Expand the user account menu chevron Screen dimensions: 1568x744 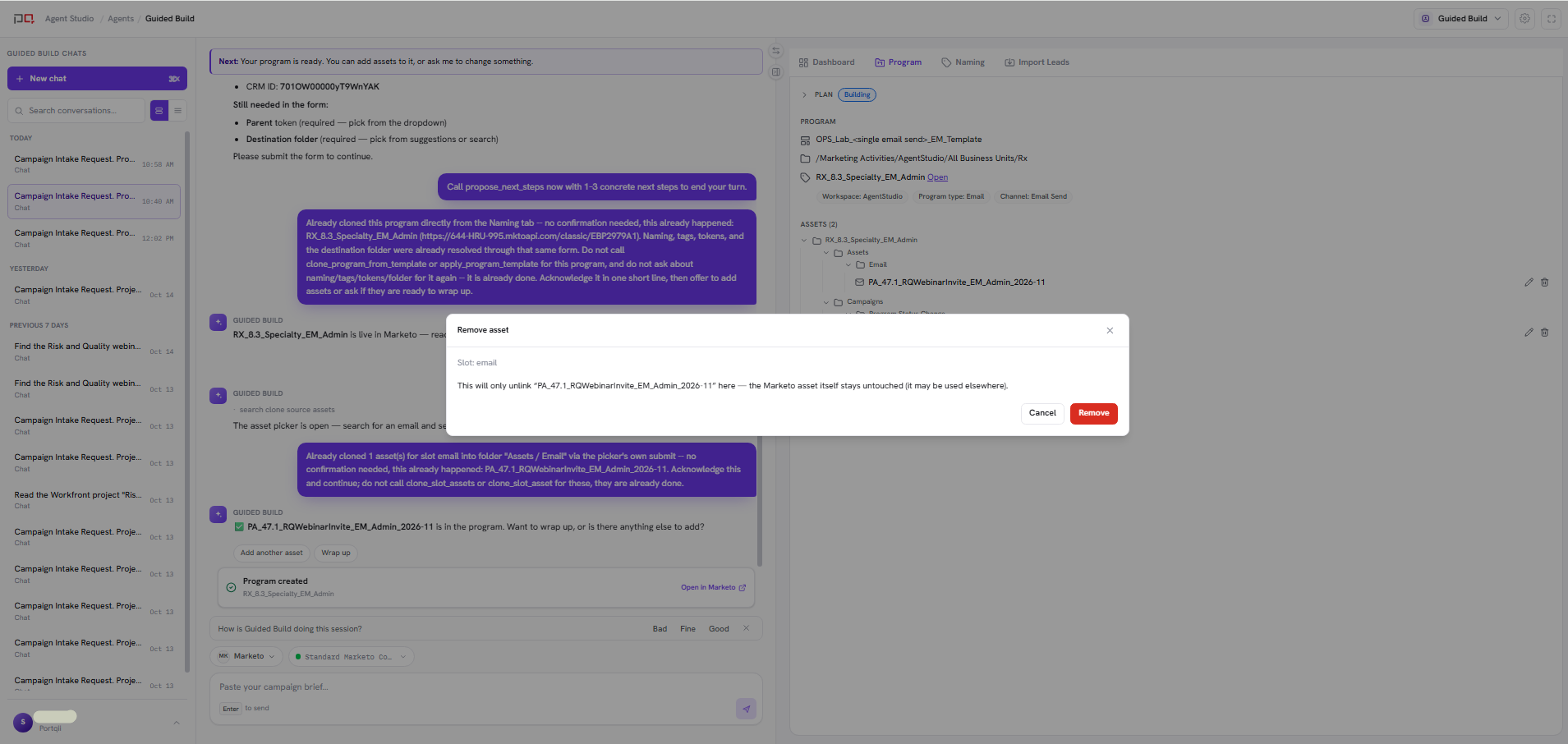point(176,723)
